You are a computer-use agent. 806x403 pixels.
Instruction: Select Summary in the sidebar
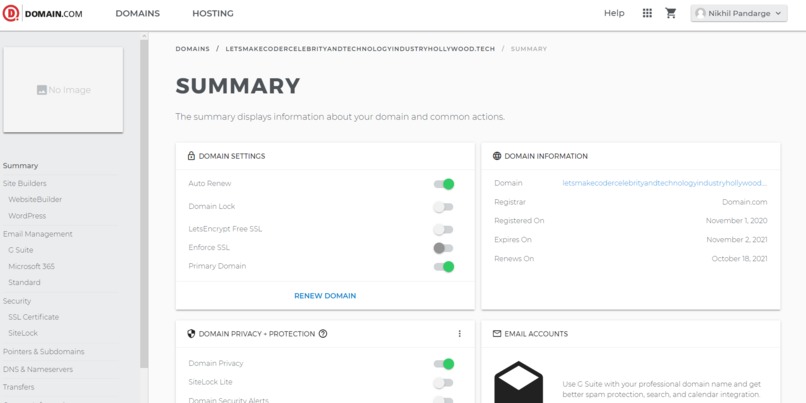click(21, 166)
